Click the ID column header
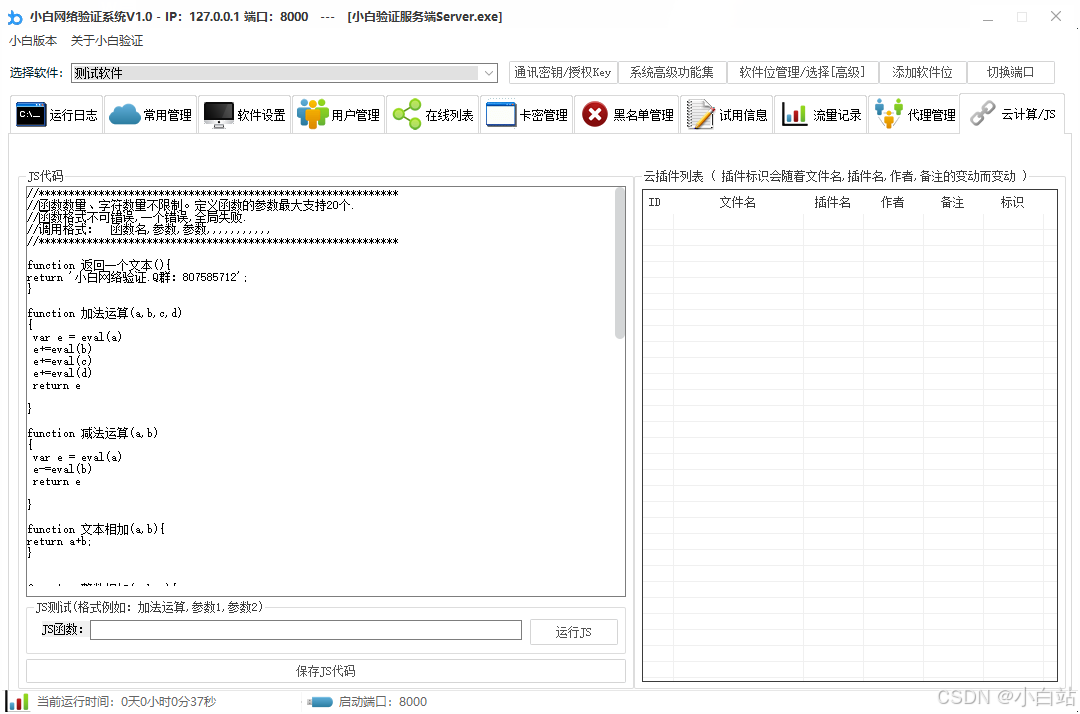1080x714 pixels. click(655, 202)
